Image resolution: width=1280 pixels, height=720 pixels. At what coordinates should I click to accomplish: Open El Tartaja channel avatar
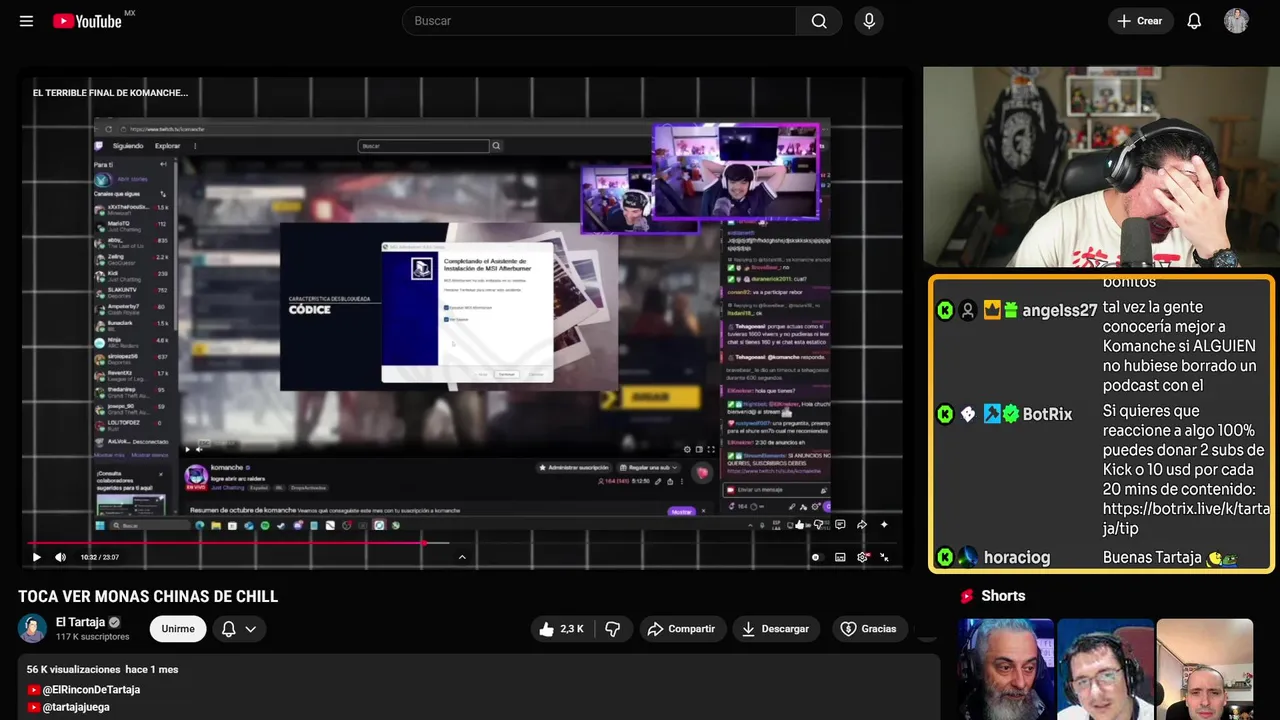(x=32, y=628)
